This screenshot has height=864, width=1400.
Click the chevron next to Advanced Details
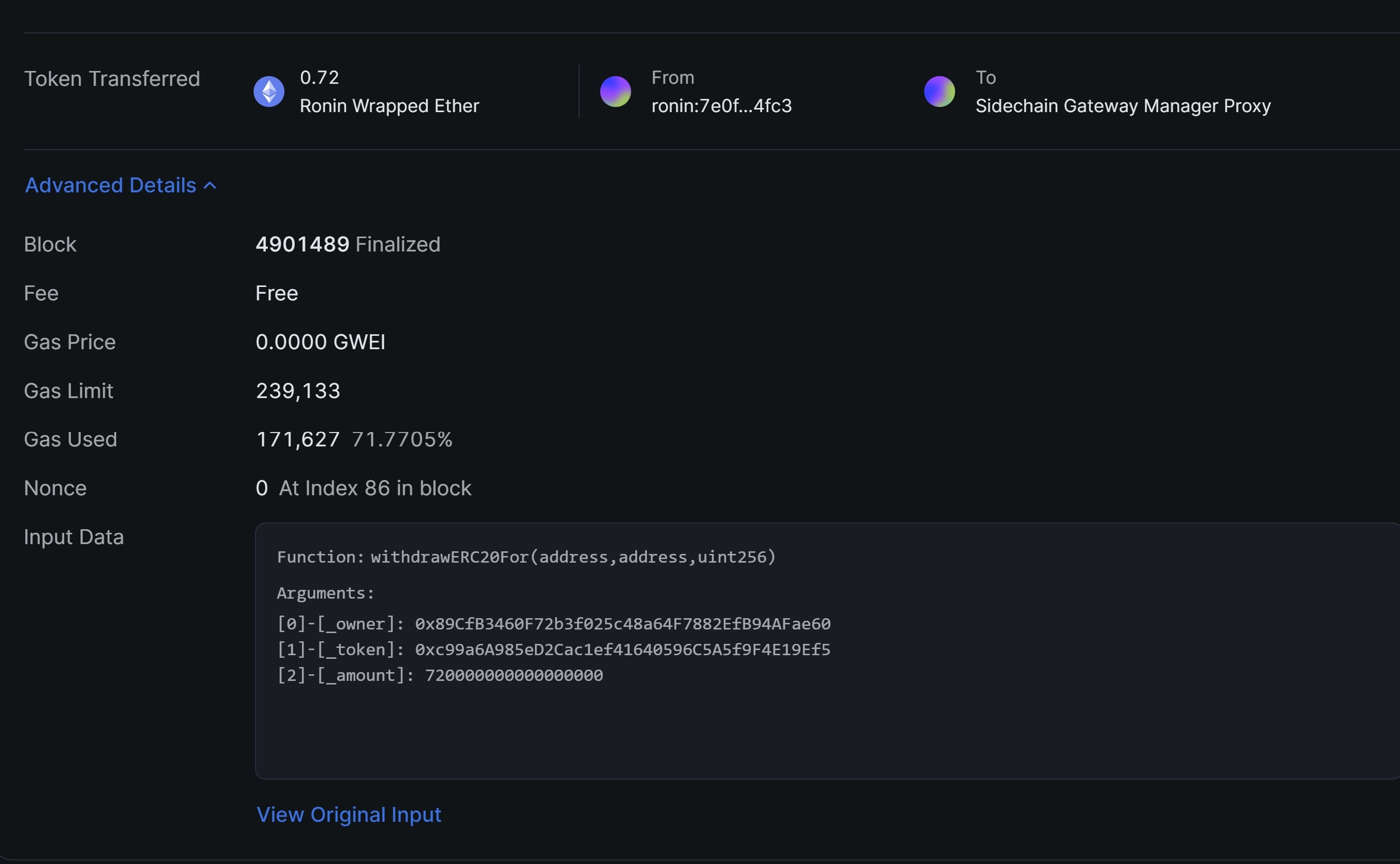(x=210, y=186)
